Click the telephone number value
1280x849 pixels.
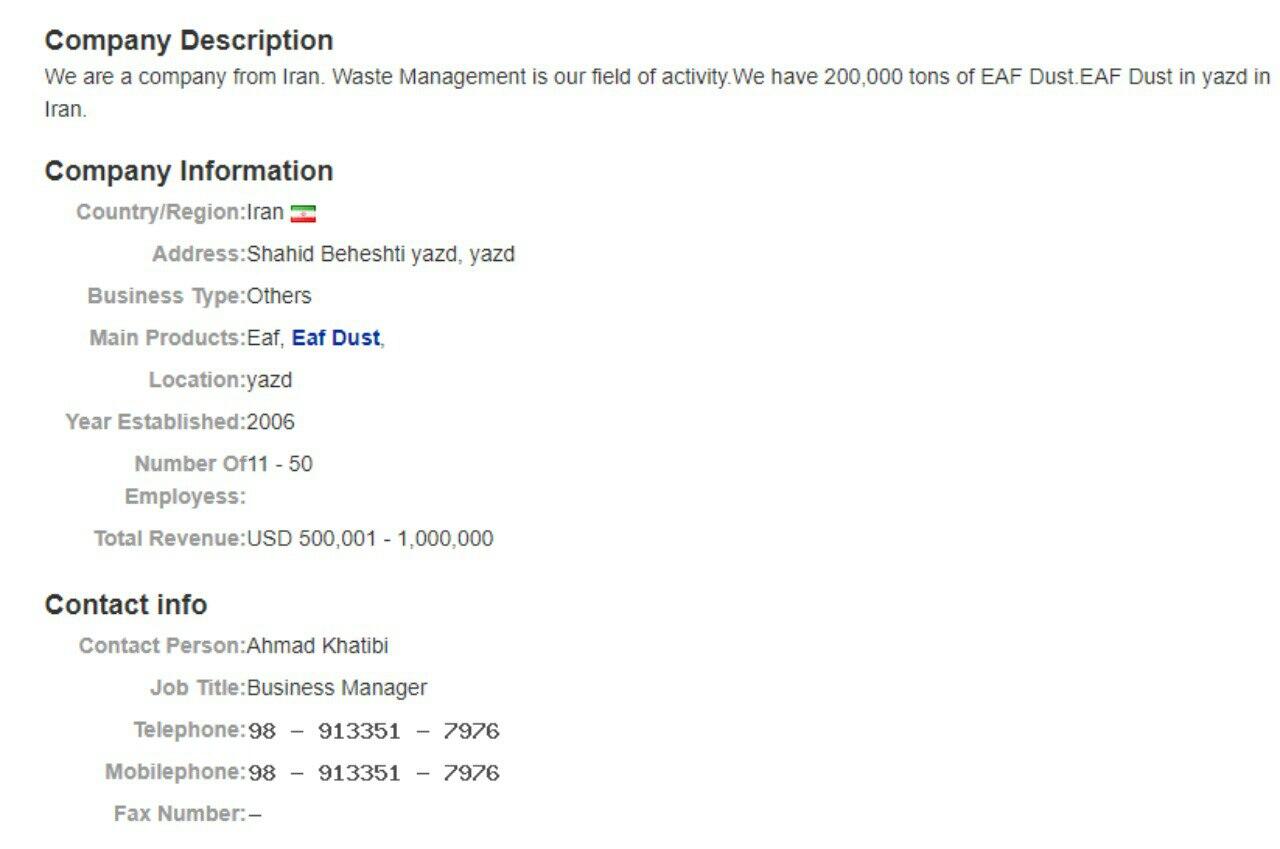click(373, 731)
